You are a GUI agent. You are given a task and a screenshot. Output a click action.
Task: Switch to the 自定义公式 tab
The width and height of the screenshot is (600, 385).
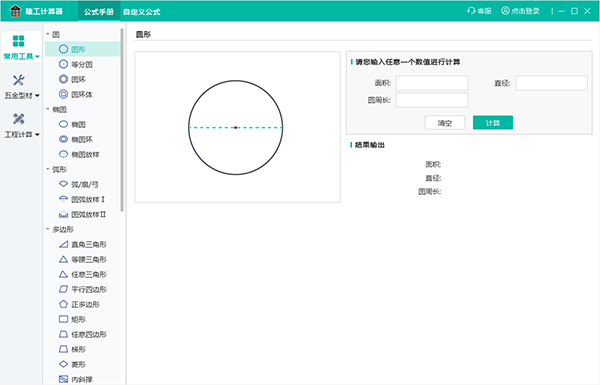[142, 12]
